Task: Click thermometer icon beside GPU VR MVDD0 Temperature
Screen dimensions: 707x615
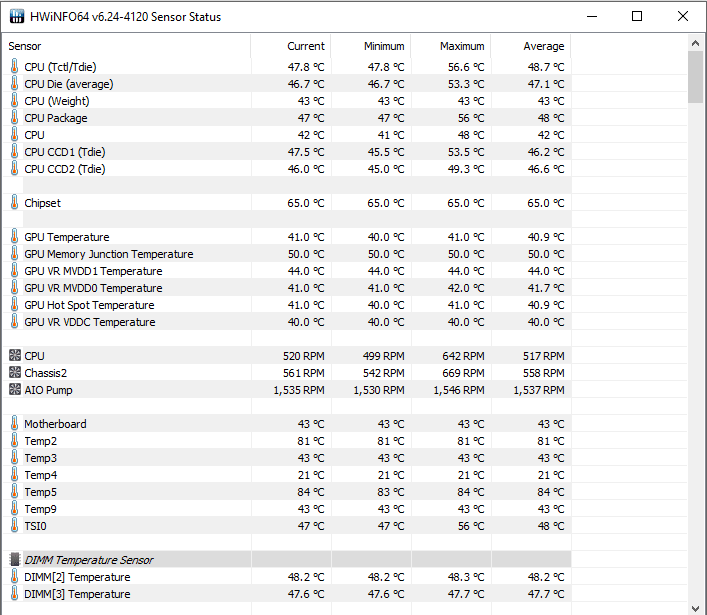Action: click(14, 288)
